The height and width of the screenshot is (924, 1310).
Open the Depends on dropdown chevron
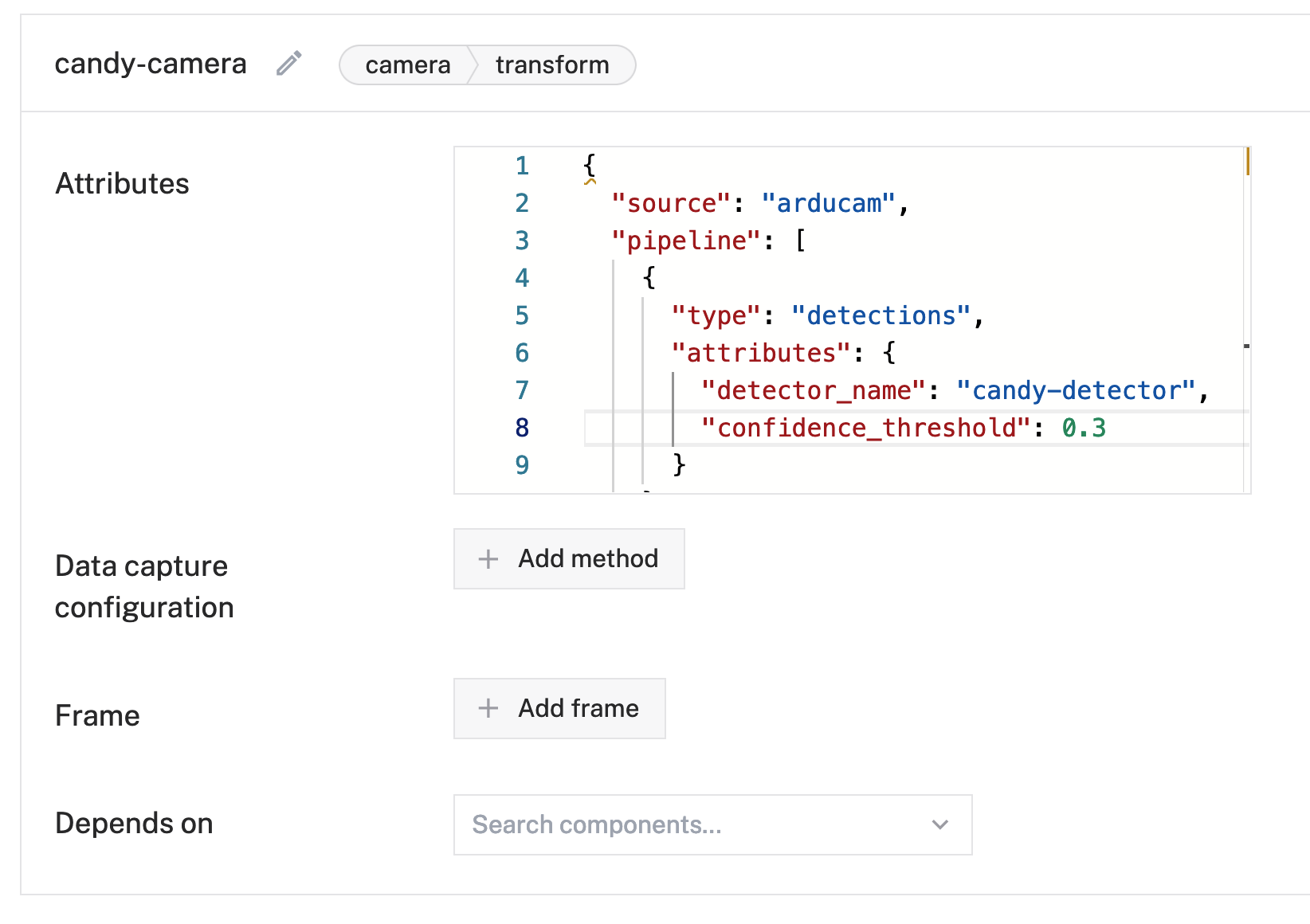(940, 824)
